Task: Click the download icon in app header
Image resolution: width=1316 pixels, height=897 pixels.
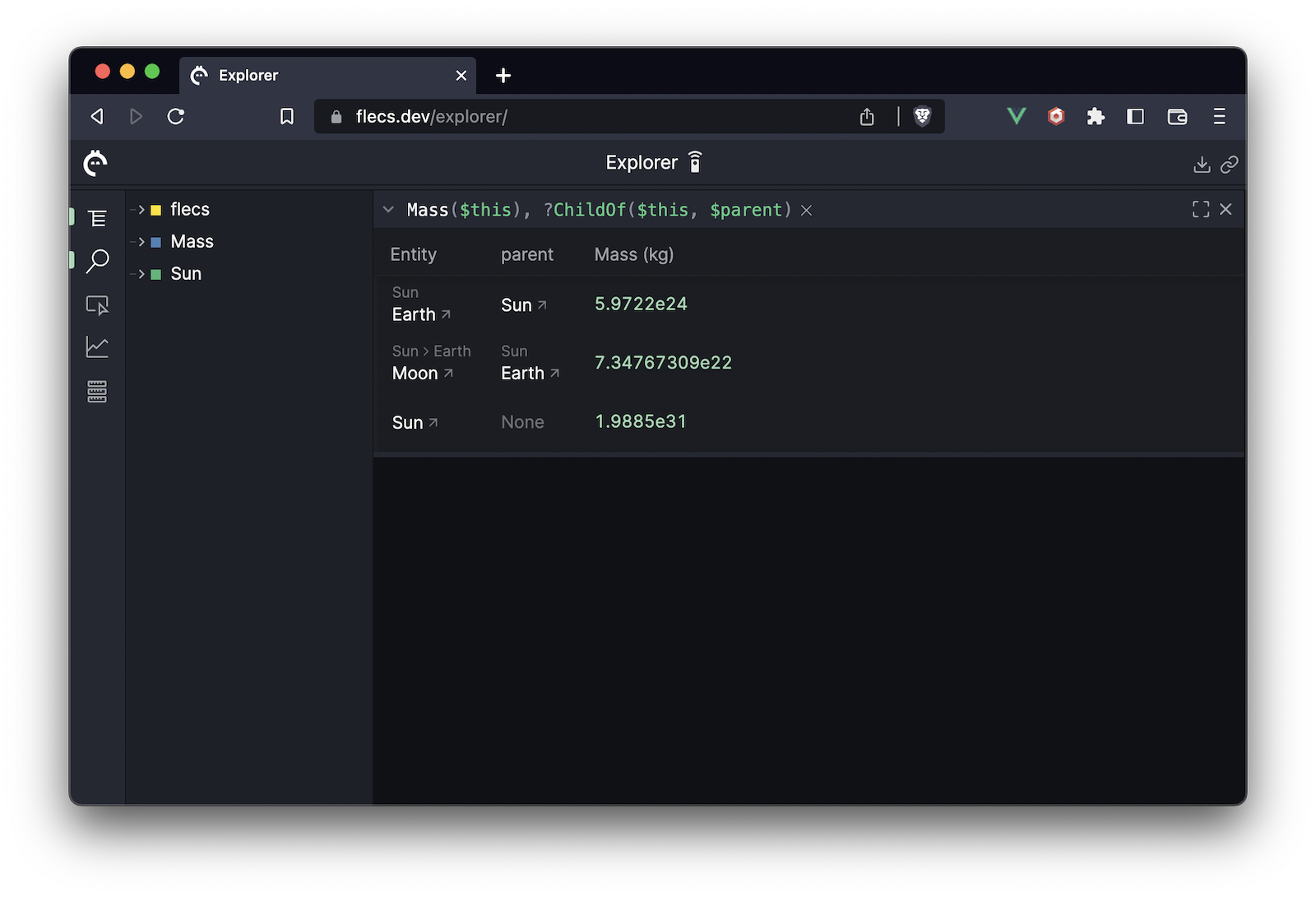Action: tap(1202, 165)
